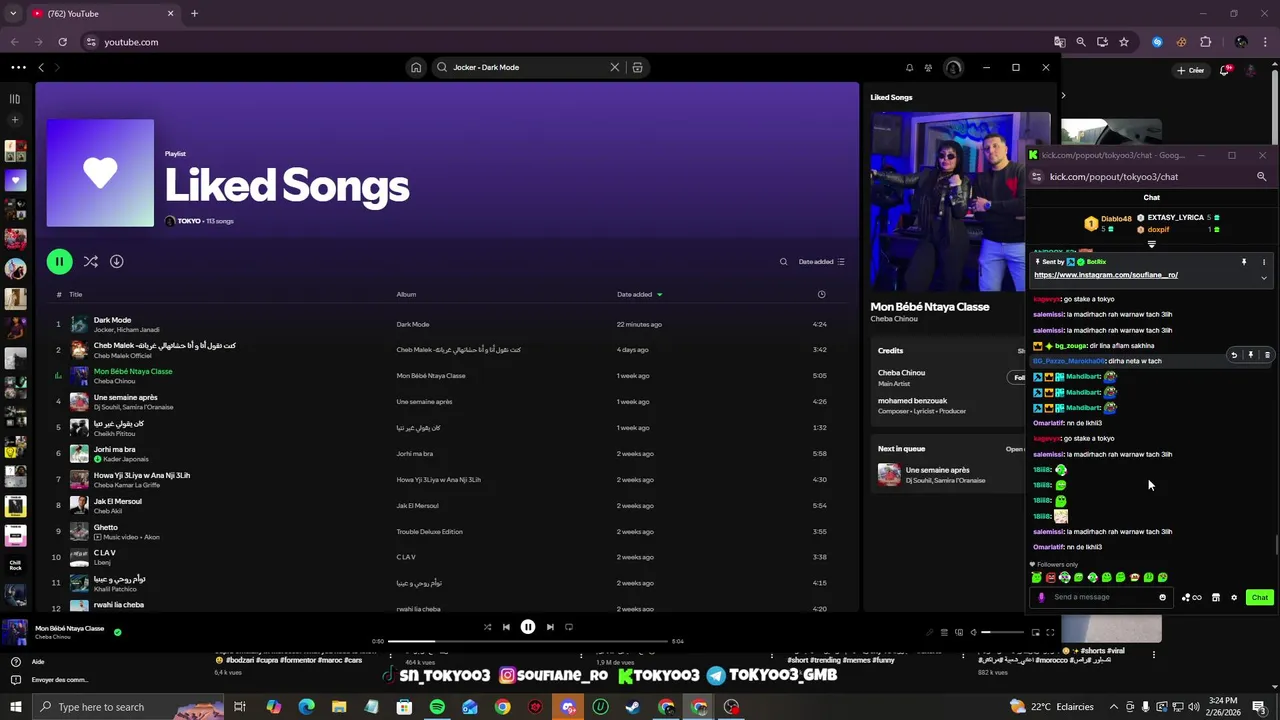
Task: Pause playback in bottom player bar
Action: click(x=527, y=627)
